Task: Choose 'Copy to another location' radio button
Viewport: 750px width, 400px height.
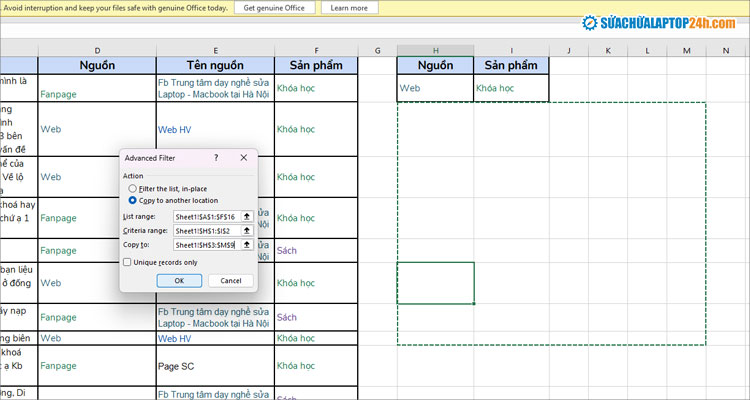Action: click(133, 200)
